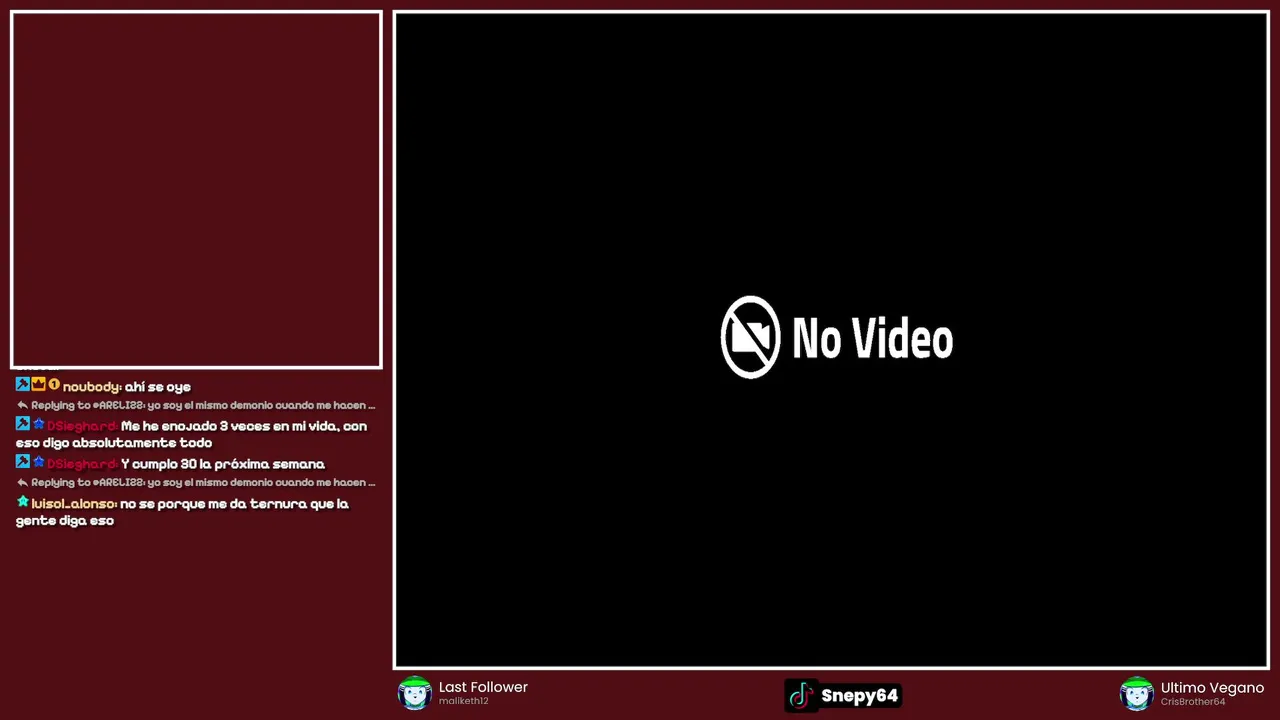Click the moderator badge on the 'Y cumplo 30' message
This screenshot has width=1280, height=720.
tap(22, 462)
